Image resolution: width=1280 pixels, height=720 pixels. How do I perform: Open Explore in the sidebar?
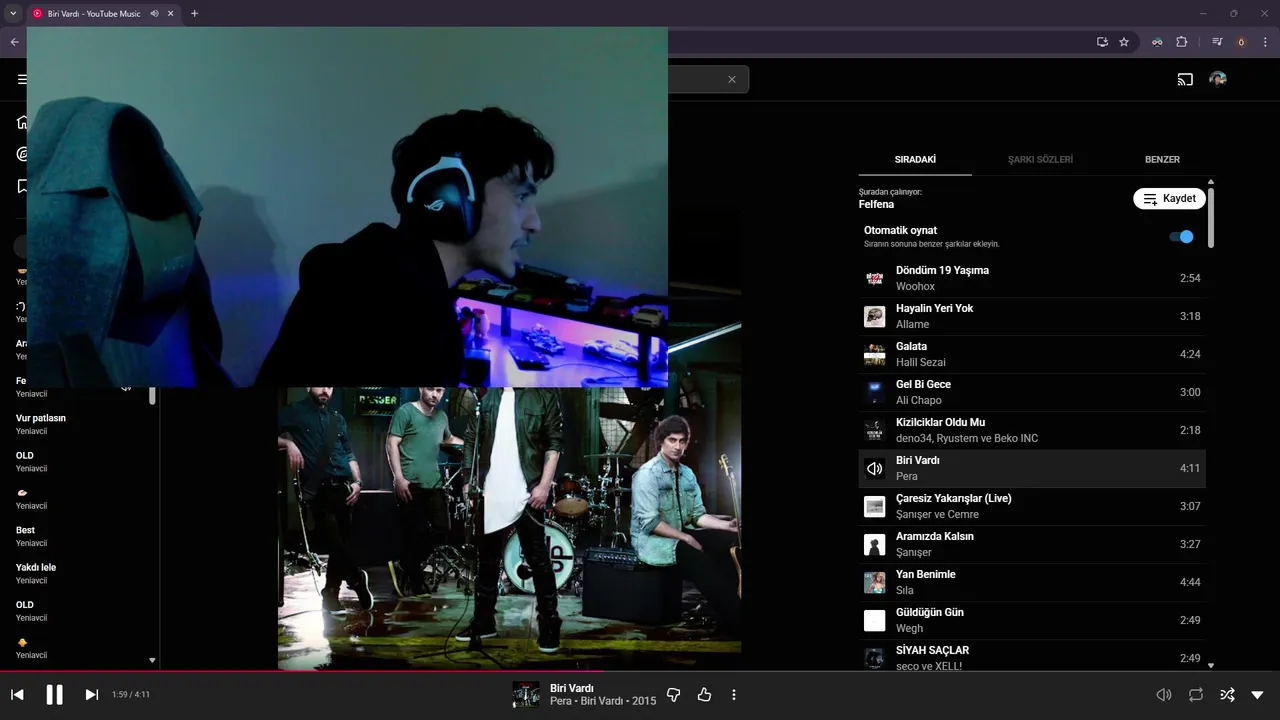[x=21, y=154]
